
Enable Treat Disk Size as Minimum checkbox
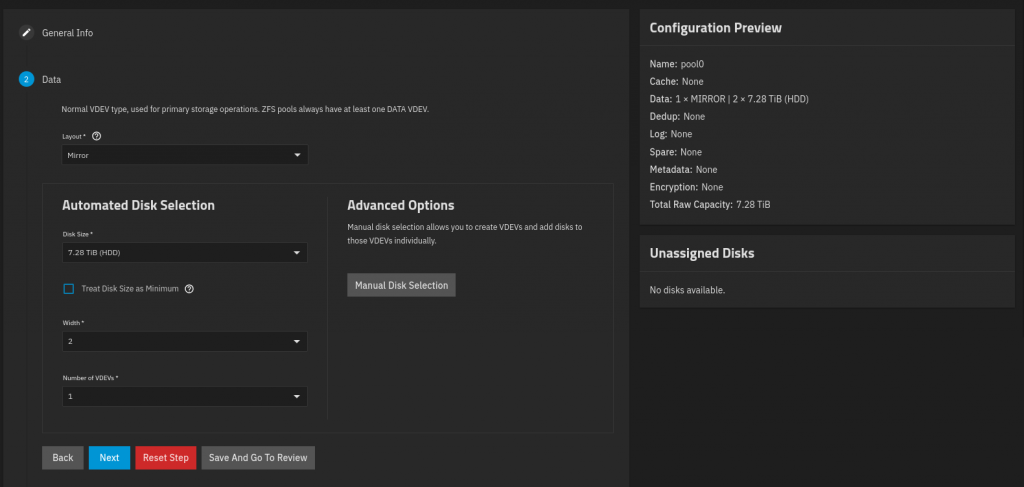[69, 289]
